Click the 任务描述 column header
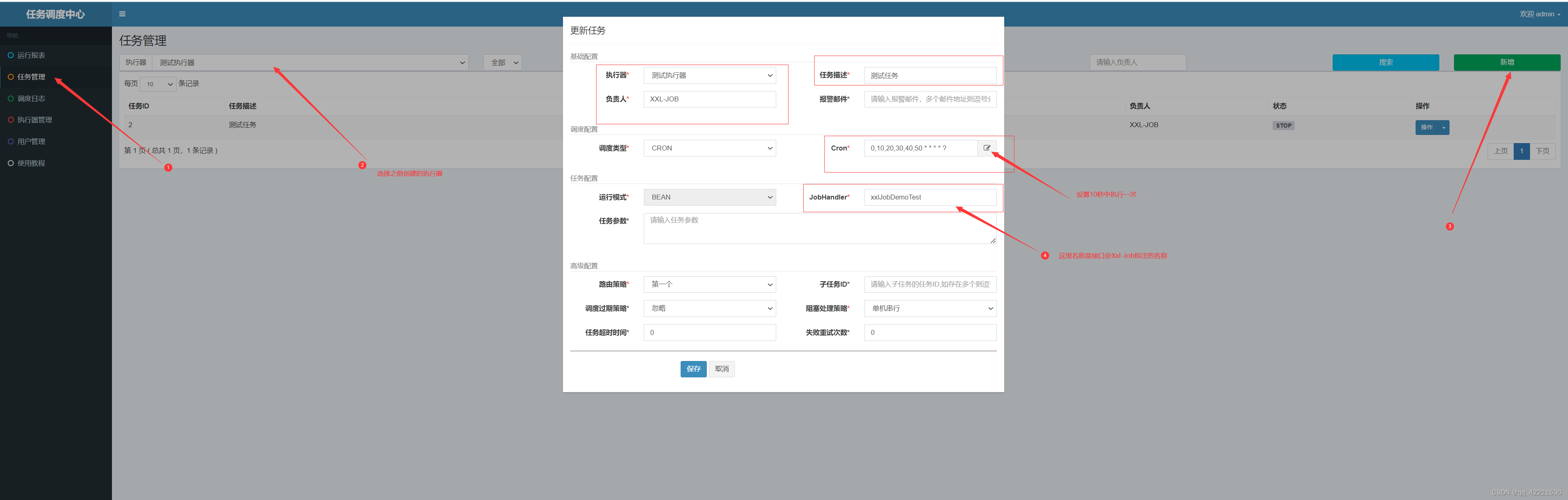 pos(242,106)
